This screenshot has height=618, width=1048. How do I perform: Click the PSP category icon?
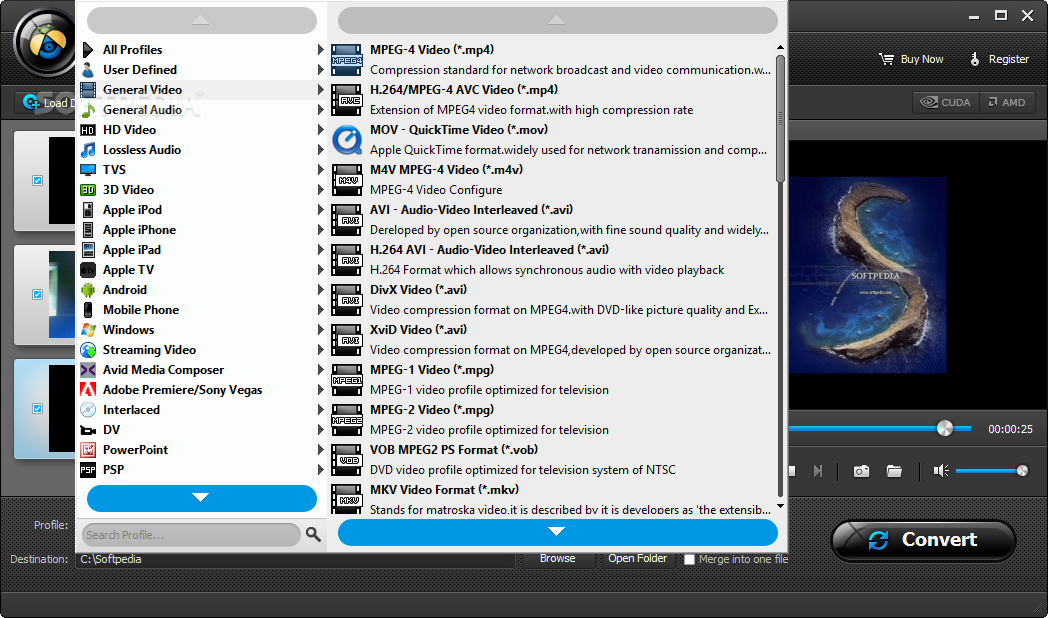[x=88, y=470]
